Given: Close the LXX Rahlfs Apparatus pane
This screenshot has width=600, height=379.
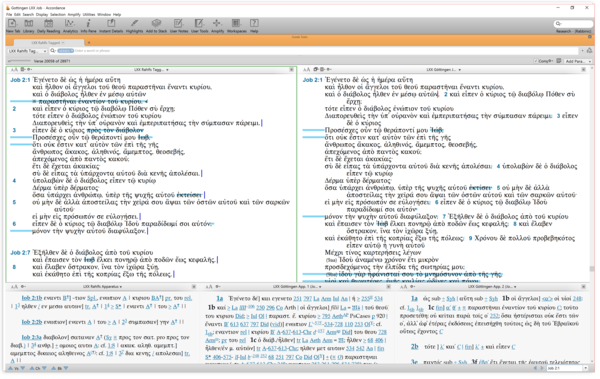Looking at the screenshot, I should click(194, 287).
